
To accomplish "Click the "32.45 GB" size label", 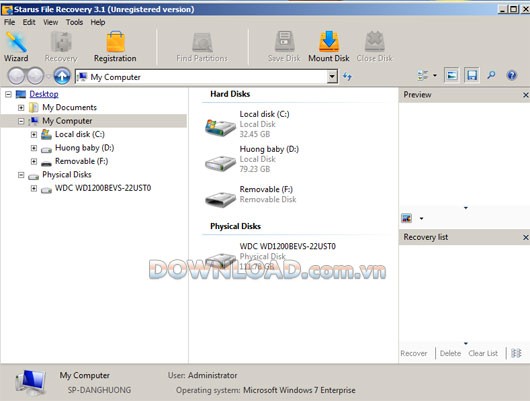I will pos(255,134).
